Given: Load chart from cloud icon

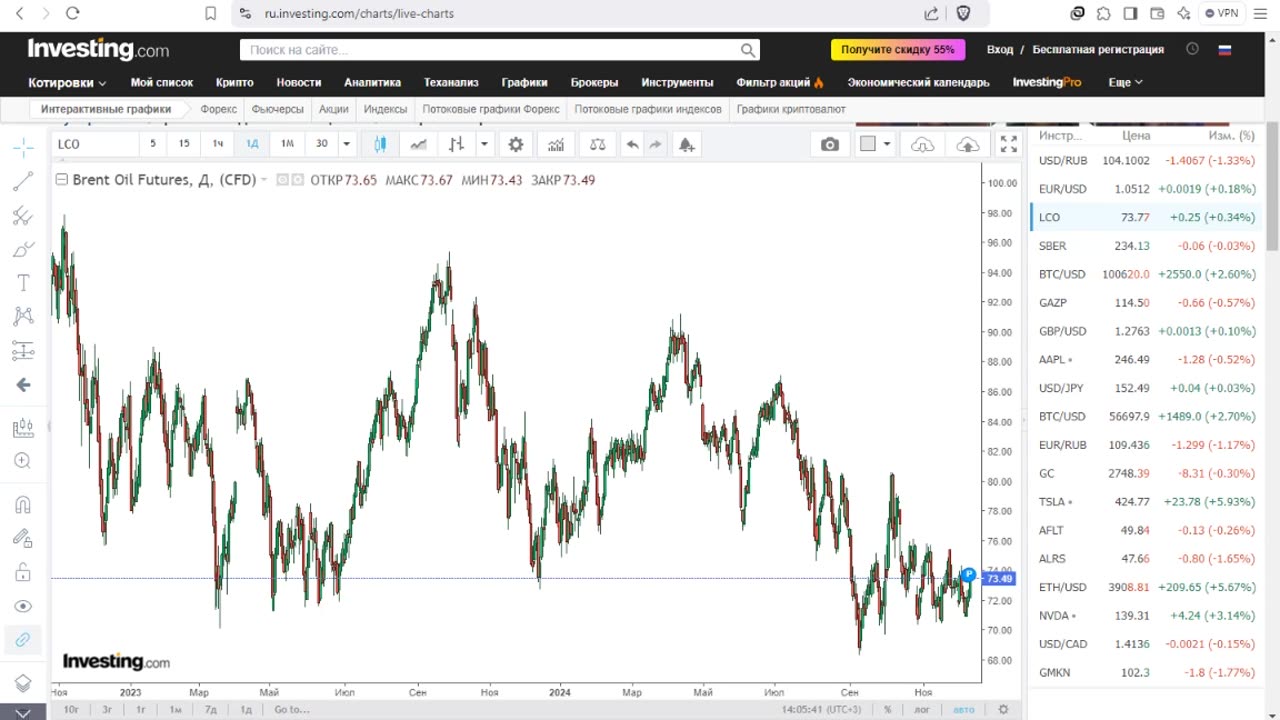Looking at the screenshot, I should (922, 144).
